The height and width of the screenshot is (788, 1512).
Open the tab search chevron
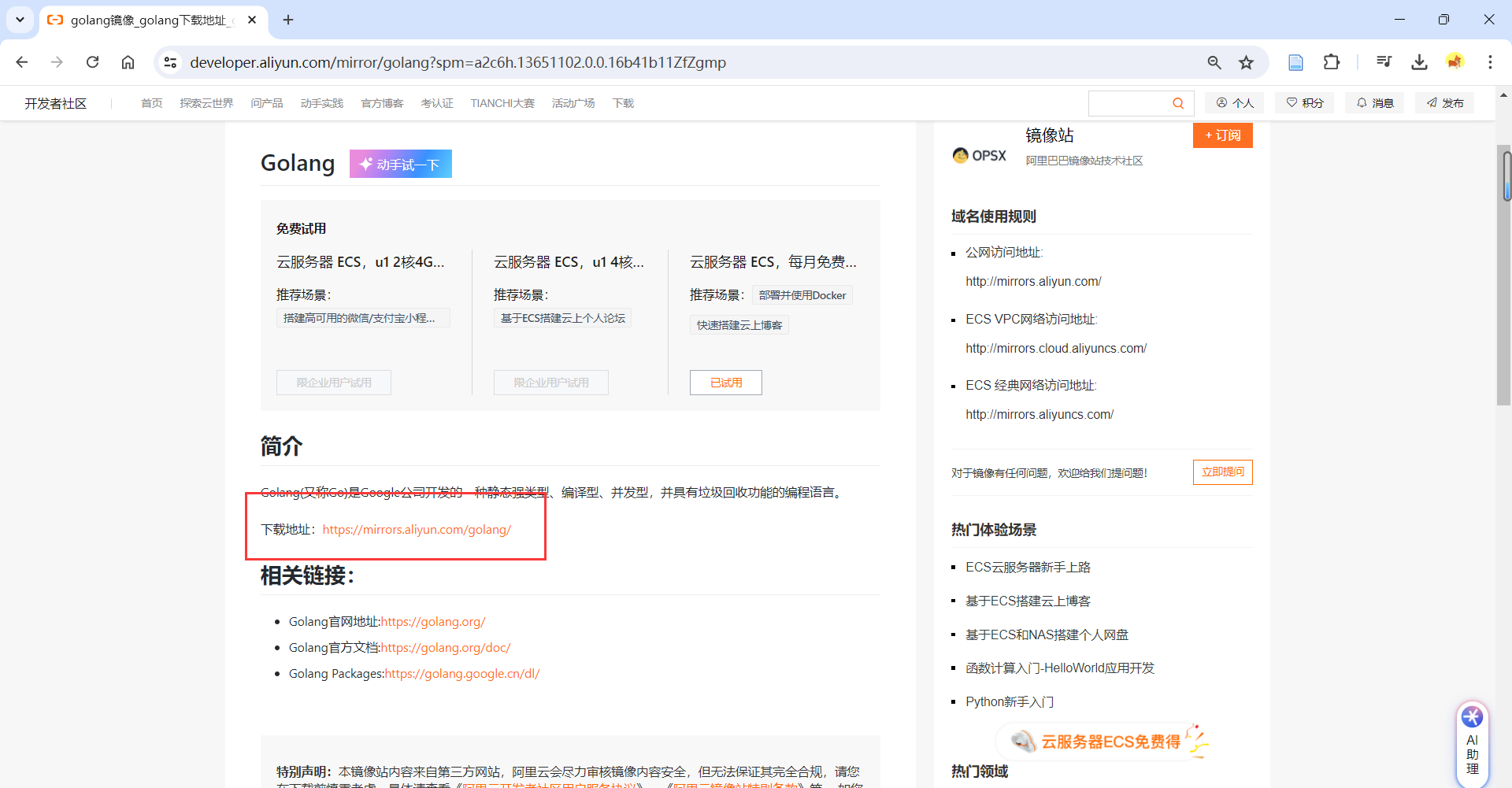coord(20,20)
